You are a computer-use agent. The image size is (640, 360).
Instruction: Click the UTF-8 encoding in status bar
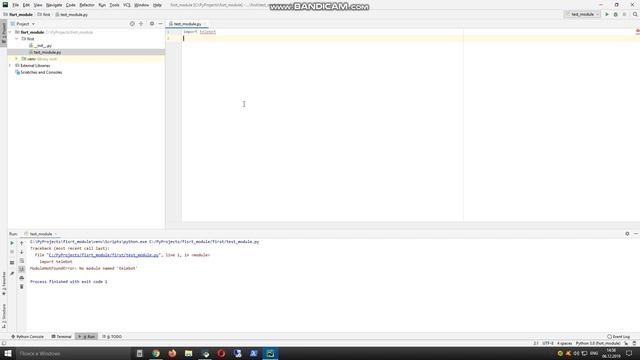tap(548, 343)
